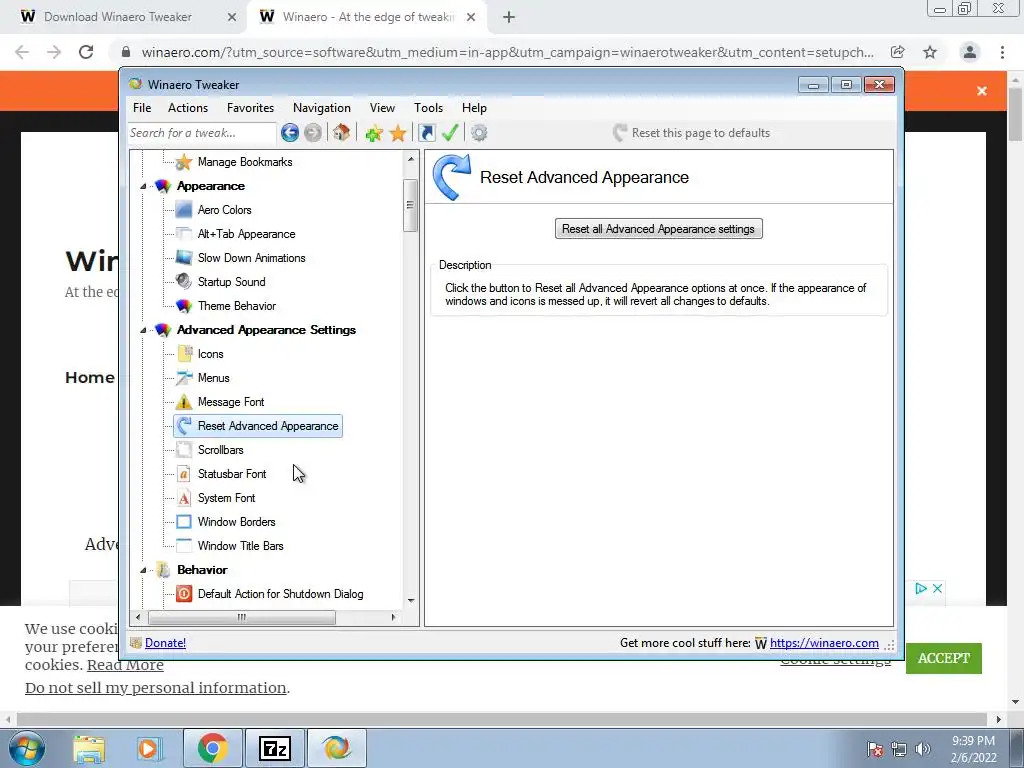This screenshot has height=768, width=1024.
Task: Open a new Chrome tab
Action: pos(509,17)
